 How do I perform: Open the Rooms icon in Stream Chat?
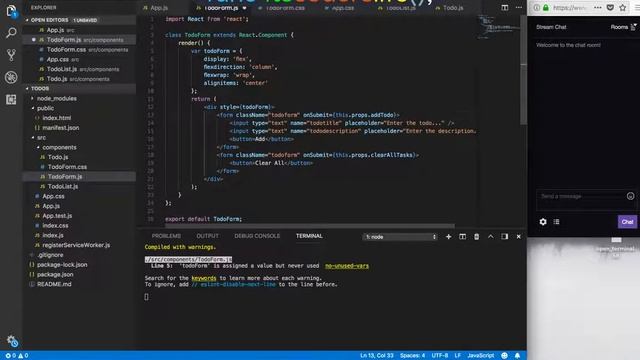click(633, 27)
